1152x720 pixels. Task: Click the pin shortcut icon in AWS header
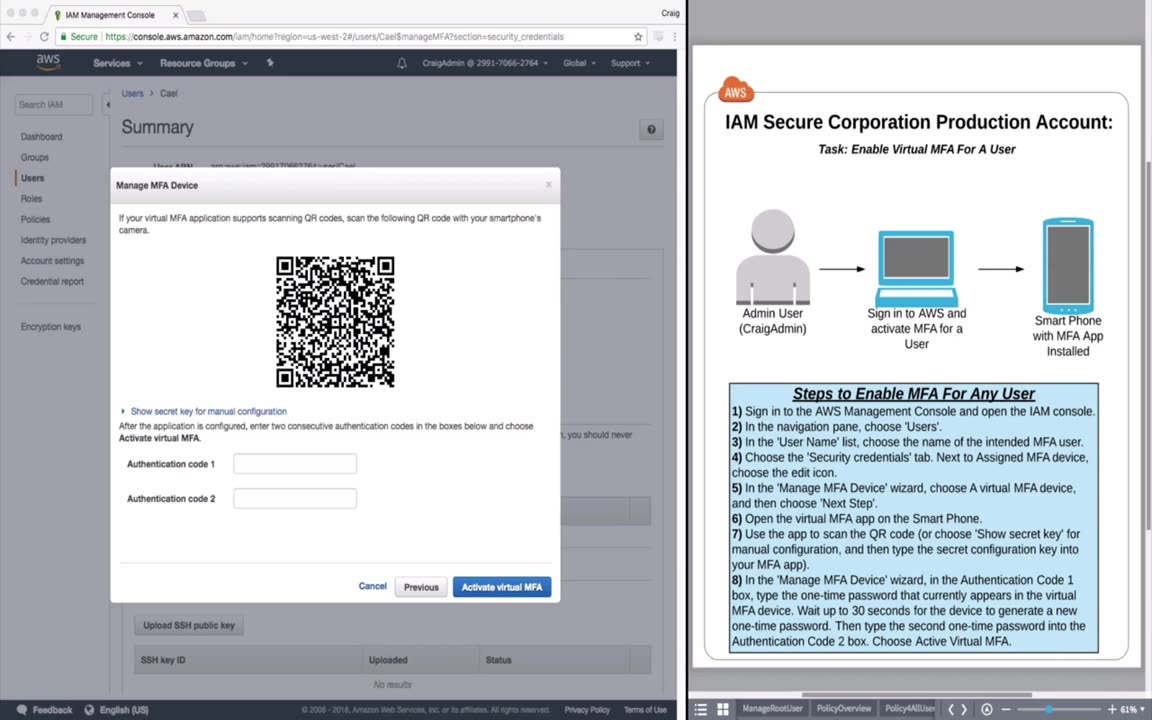pos(270,63)
